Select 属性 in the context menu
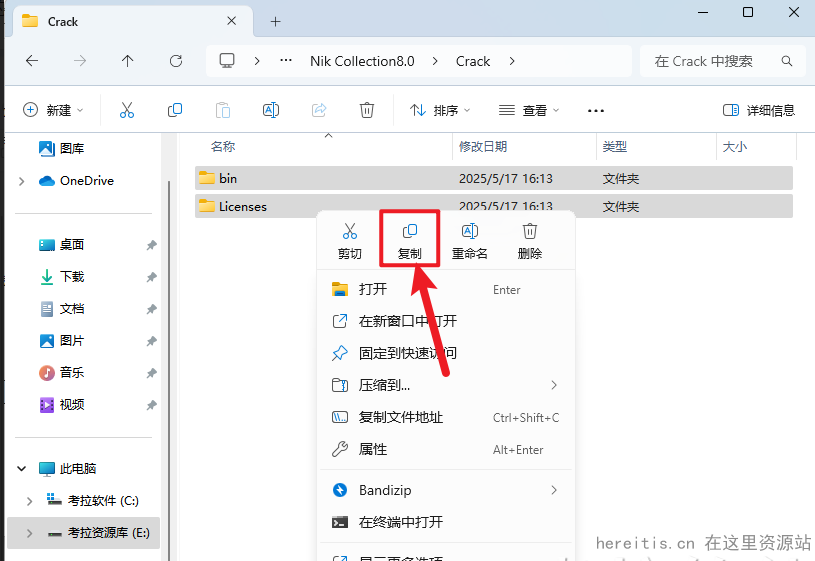Viewport: 815px width, 561px height. coord(446,449)
